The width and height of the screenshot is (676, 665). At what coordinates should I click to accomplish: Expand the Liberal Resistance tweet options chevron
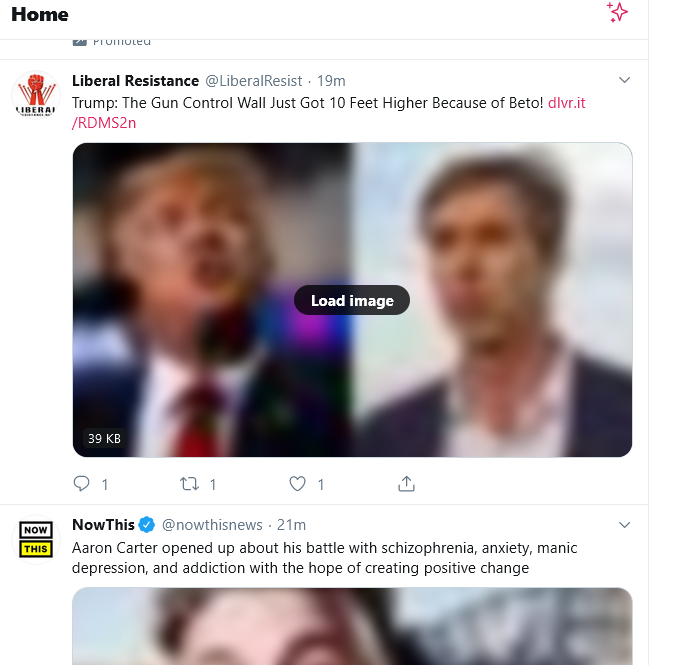624,80
